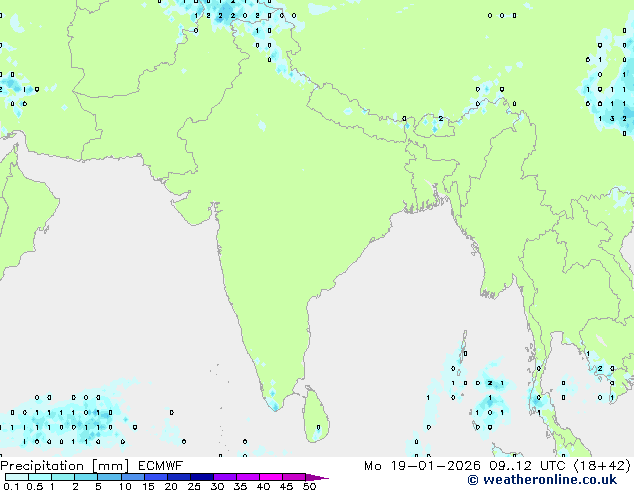Click the legend value "15"
This screenshot has width=634, height=490.
[x=148, y=486]
